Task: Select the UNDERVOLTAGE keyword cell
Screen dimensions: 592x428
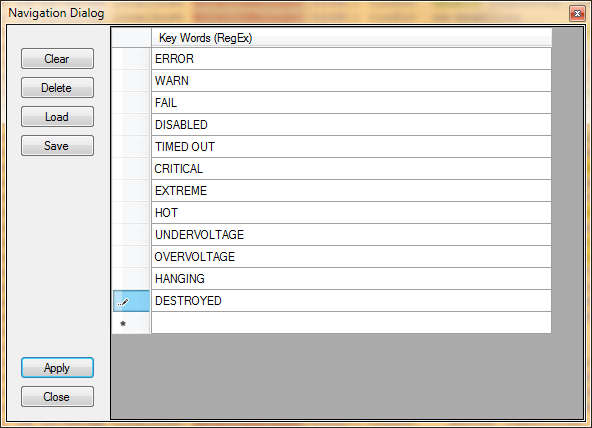Action: click(x=351, y=235)
